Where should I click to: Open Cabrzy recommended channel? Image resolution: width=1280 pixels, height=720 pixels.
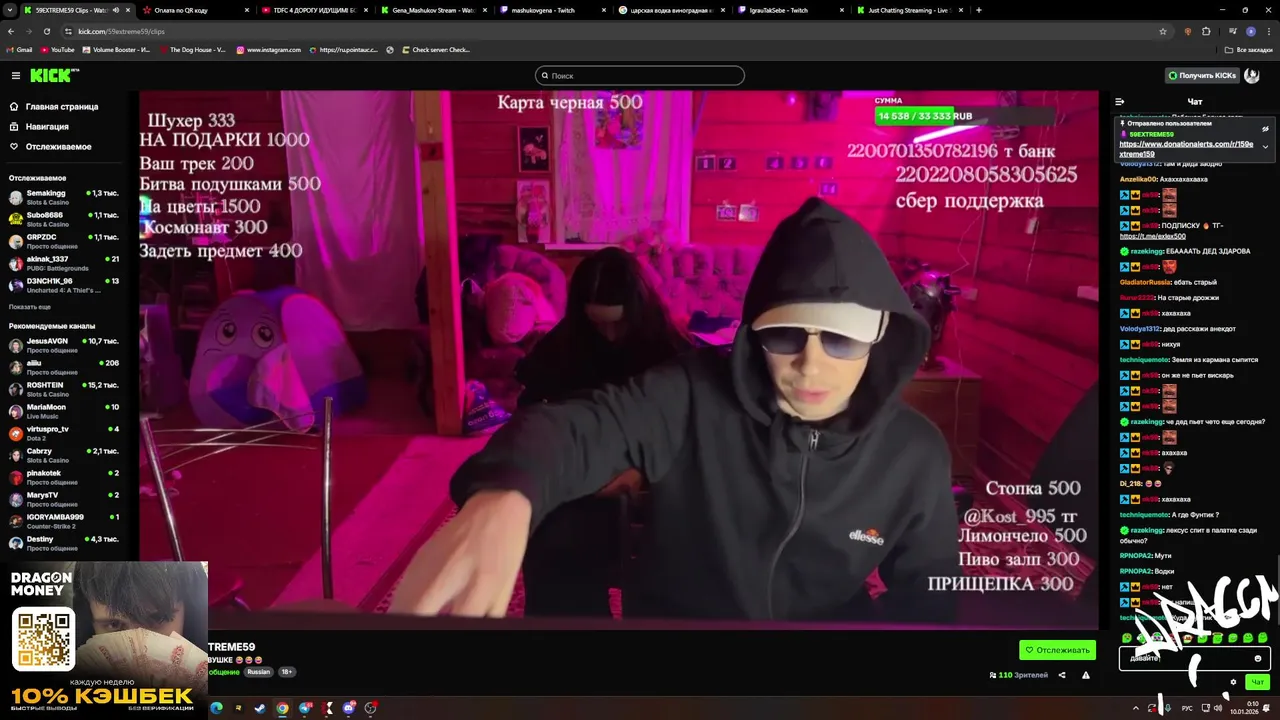63,455
